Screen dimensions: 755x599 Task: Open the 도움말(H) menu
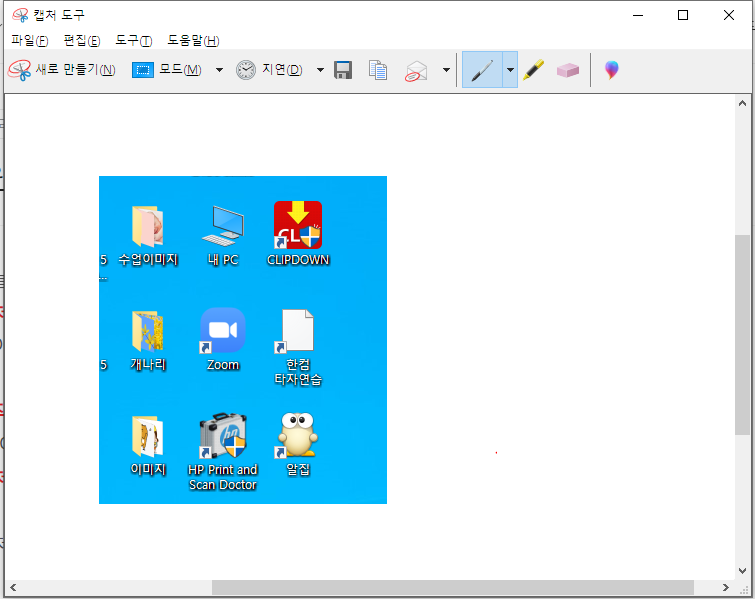193,40
